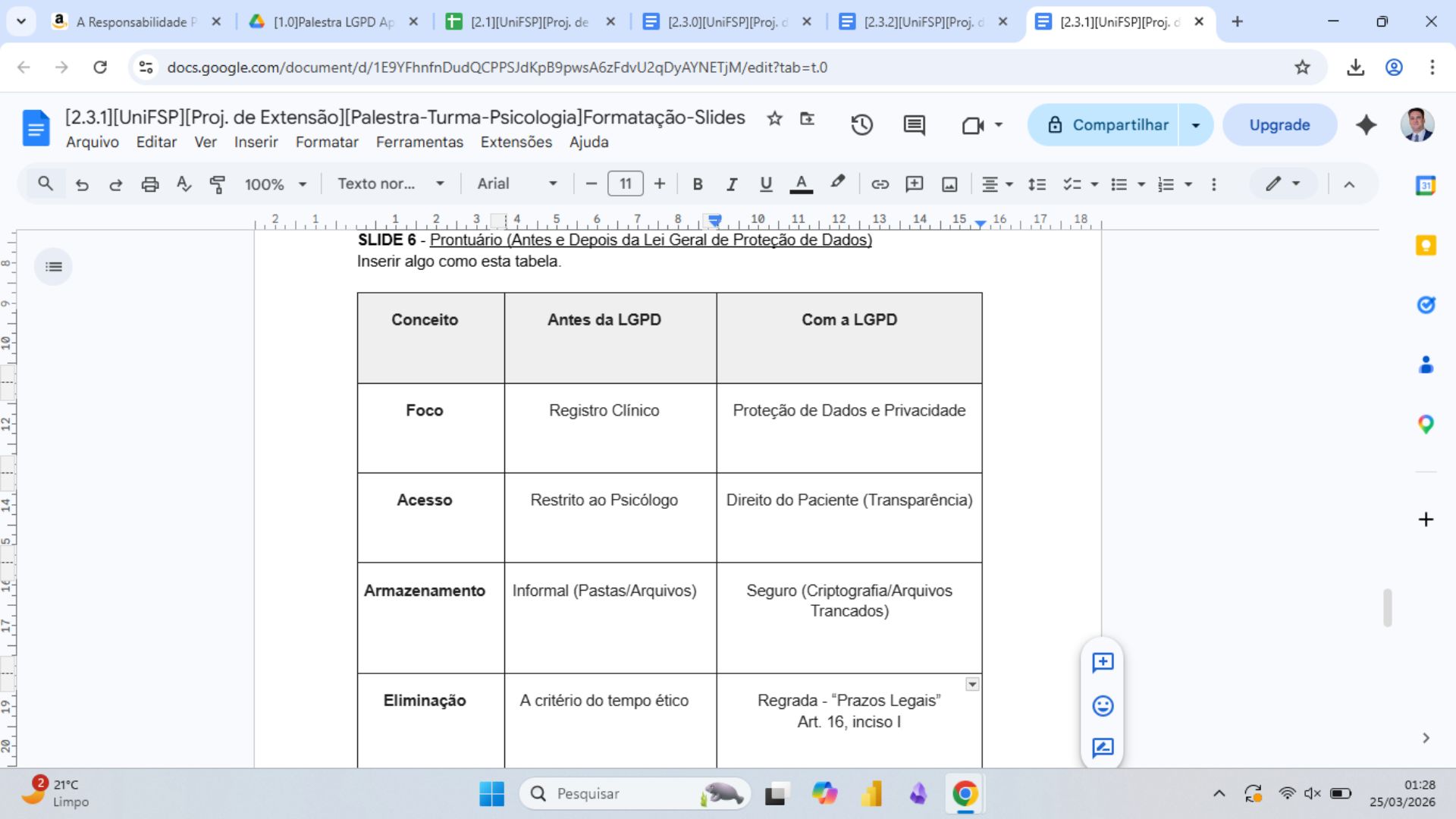This screenshot has height=819, width=1456.
Task: Expand the paragraph style dropdown
Action: tap(391, 184)
